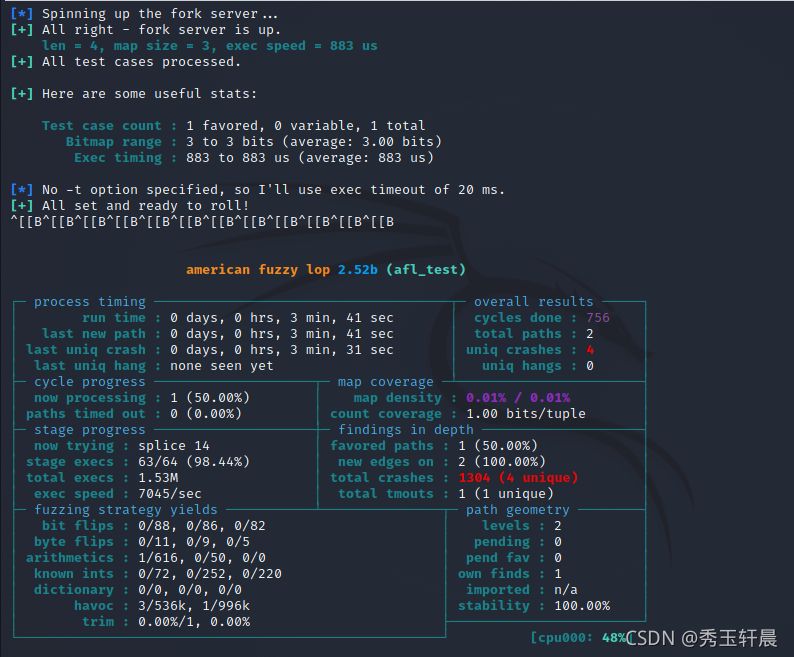Click 'total tmouts' value 1 (1 unique)
The image size is (794, 657).
click(505, 494)
